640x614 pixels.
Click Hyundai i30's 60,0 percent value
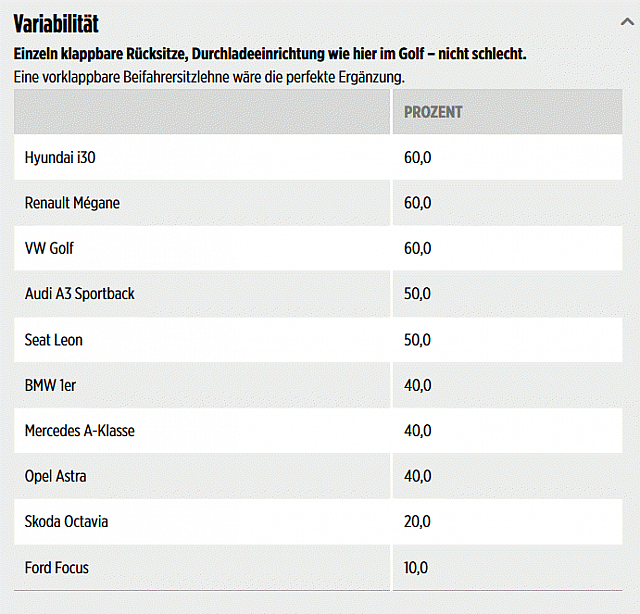tap(417, 158)
